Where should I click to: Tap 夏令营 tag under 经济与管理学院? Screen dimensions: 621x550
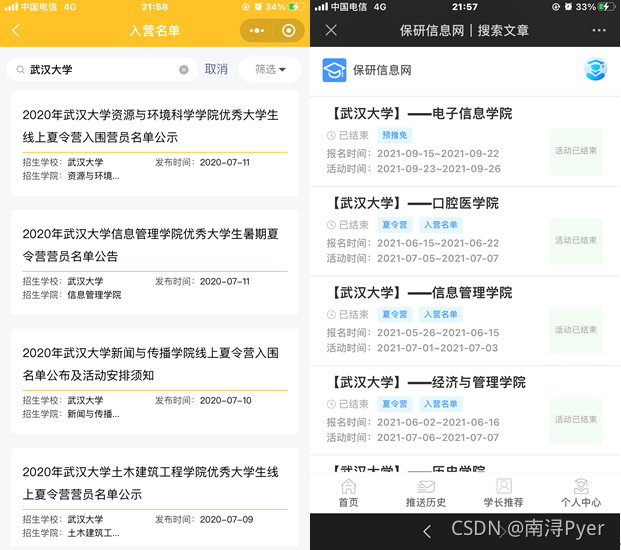(394, 404)
